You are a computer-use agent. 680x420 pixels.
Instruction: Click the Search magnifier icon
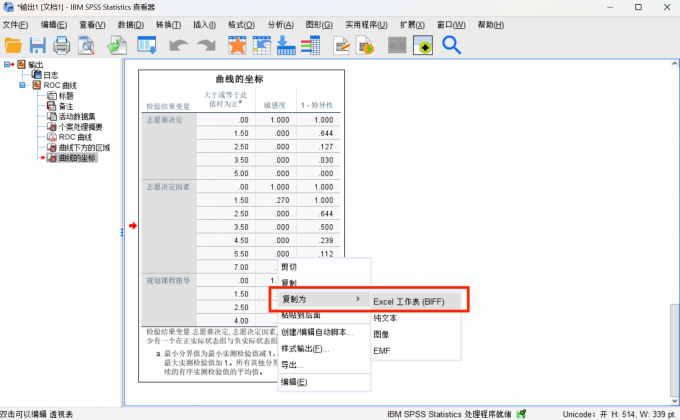(x=451, y=45)
